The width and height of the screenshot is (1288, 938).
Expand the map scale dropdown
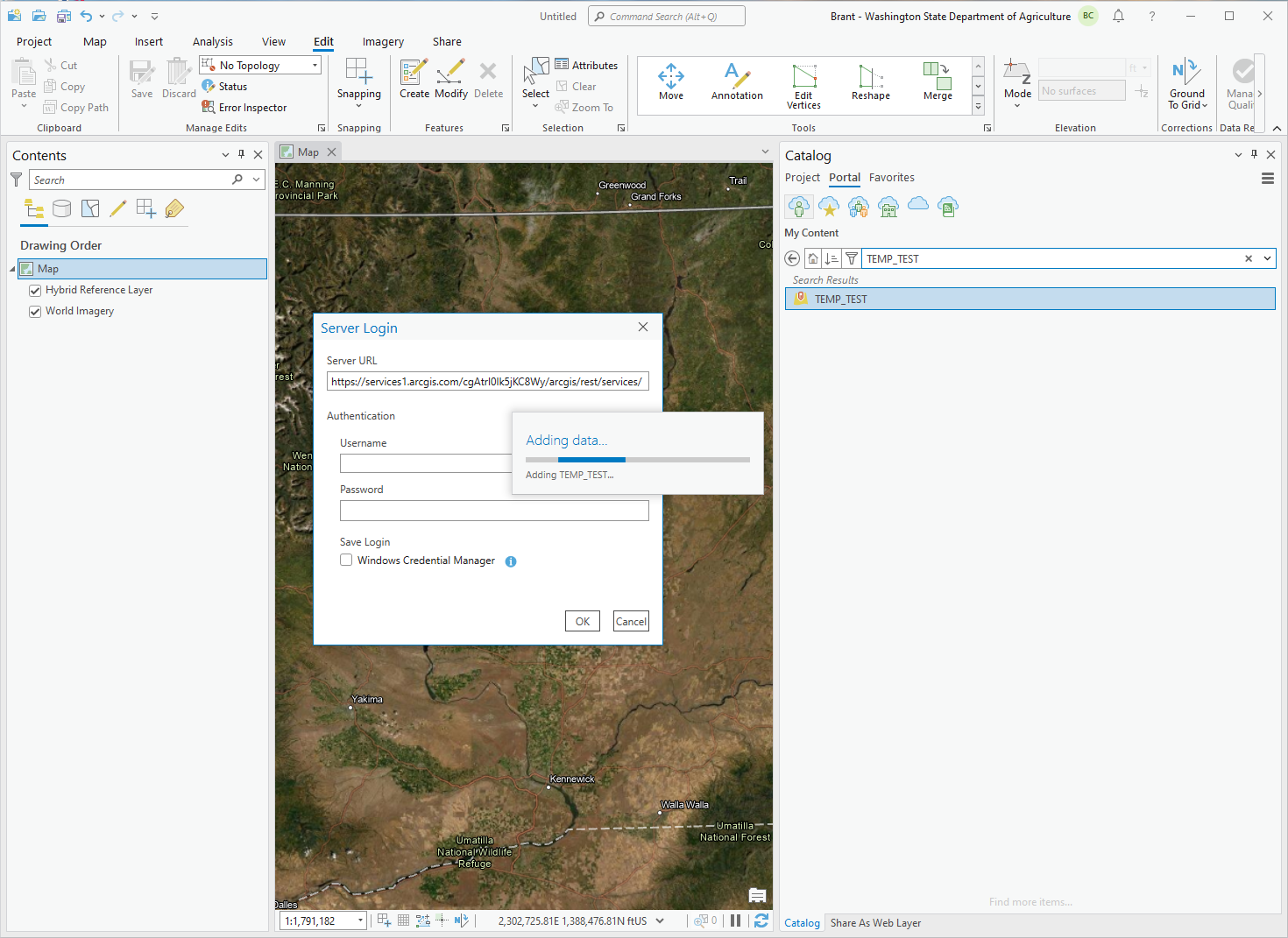(x=360, y=921)
